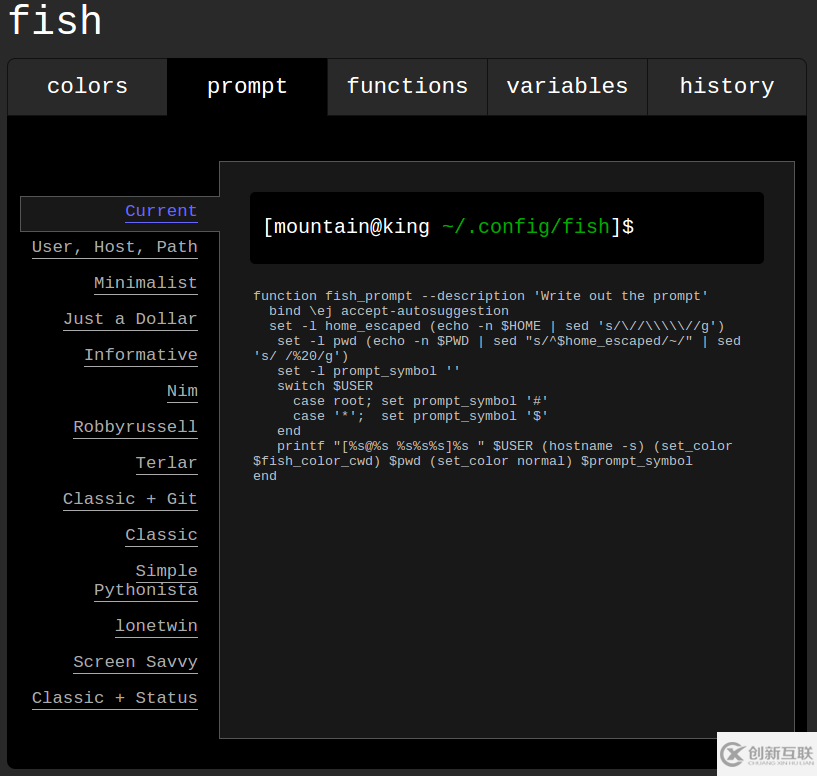Select the Robbyrussell prompt style
Screen dimensions: 817x776
click(x=135, y=427)
